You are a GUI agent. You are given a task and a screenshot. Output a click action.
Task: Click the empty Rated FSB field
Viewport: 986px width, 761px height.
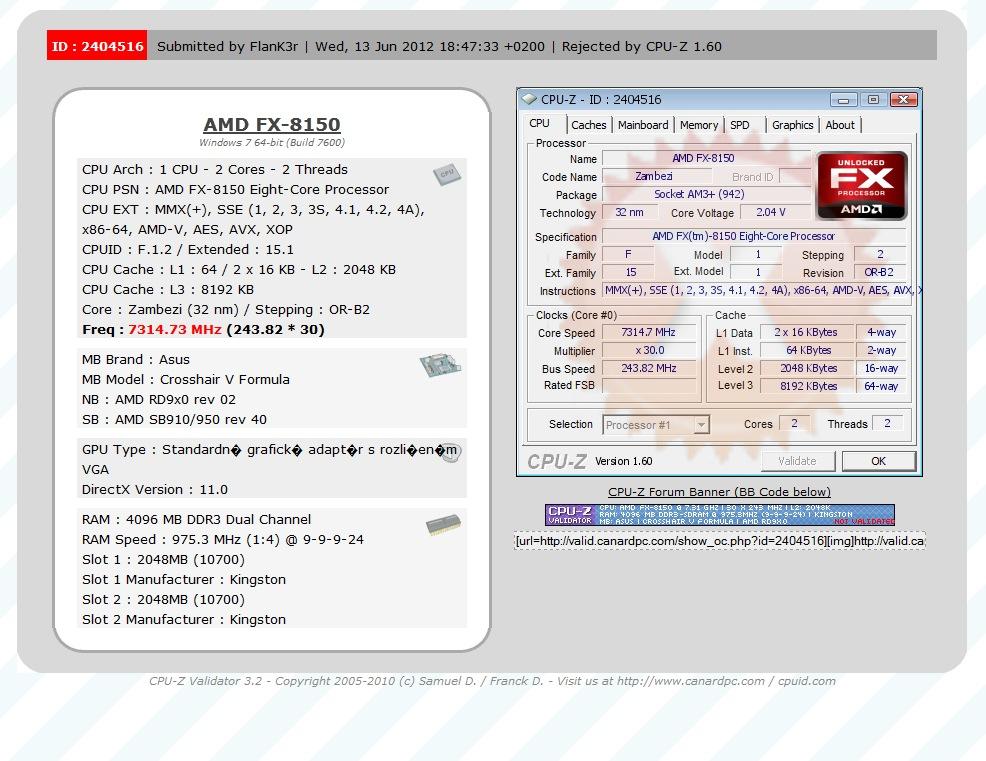tap(649, 386)
